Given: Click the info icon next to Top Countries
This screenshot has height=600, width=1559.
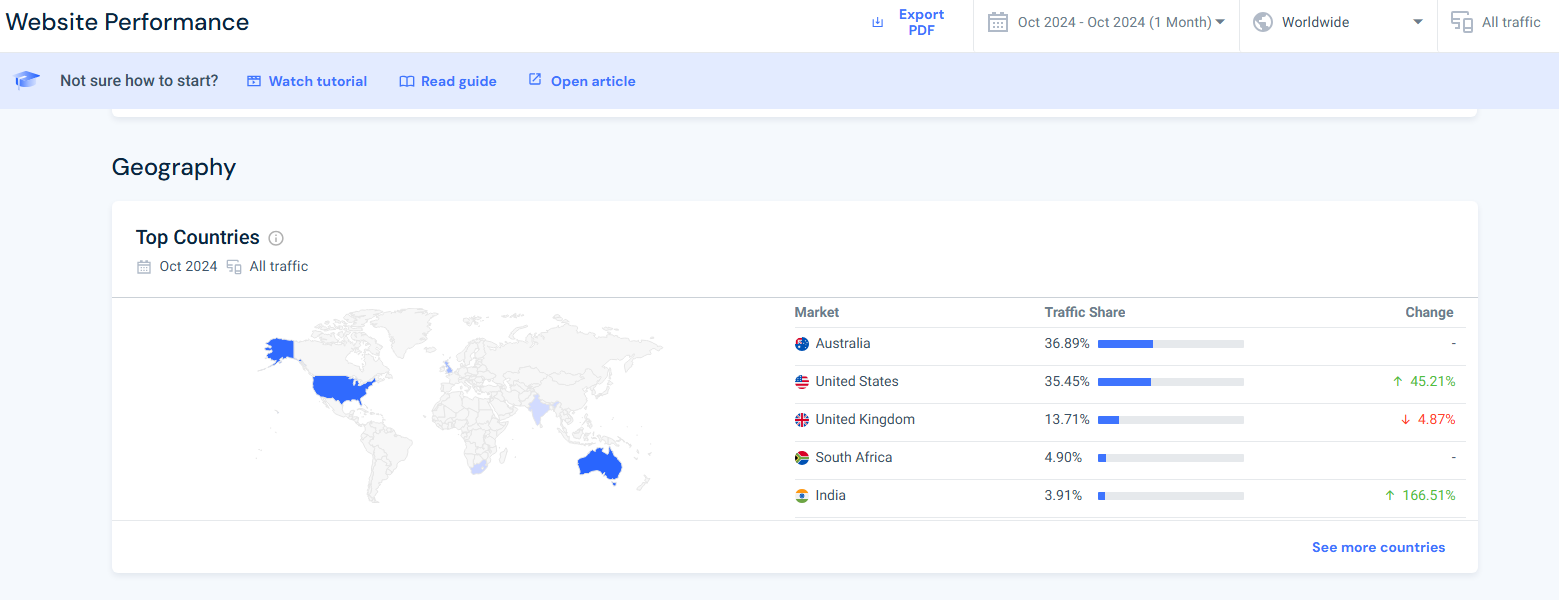Looking at the screenshot, I should [x=276, y=238].
